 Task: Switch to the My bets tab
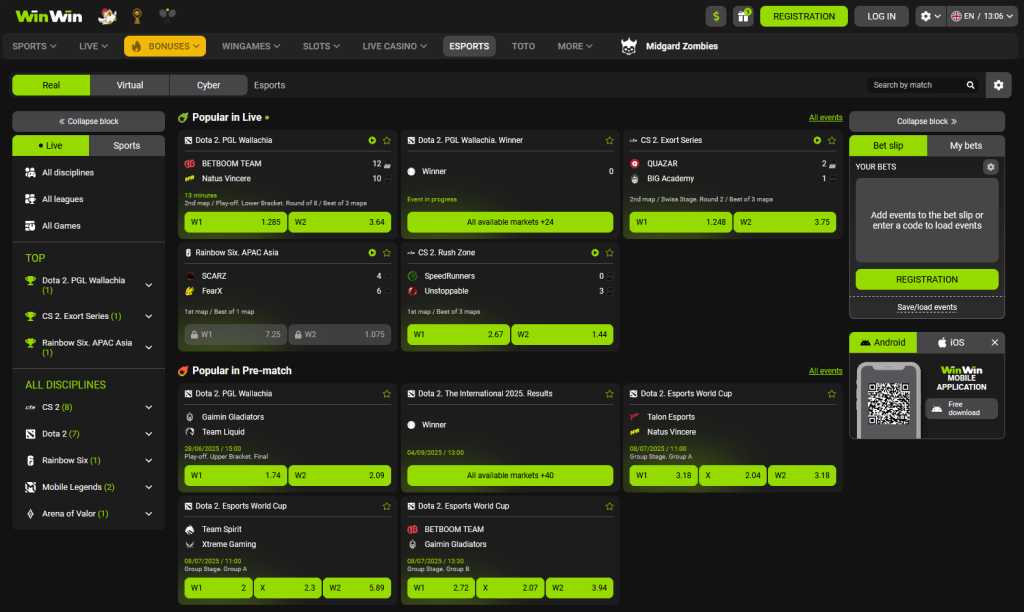(965, 146)
